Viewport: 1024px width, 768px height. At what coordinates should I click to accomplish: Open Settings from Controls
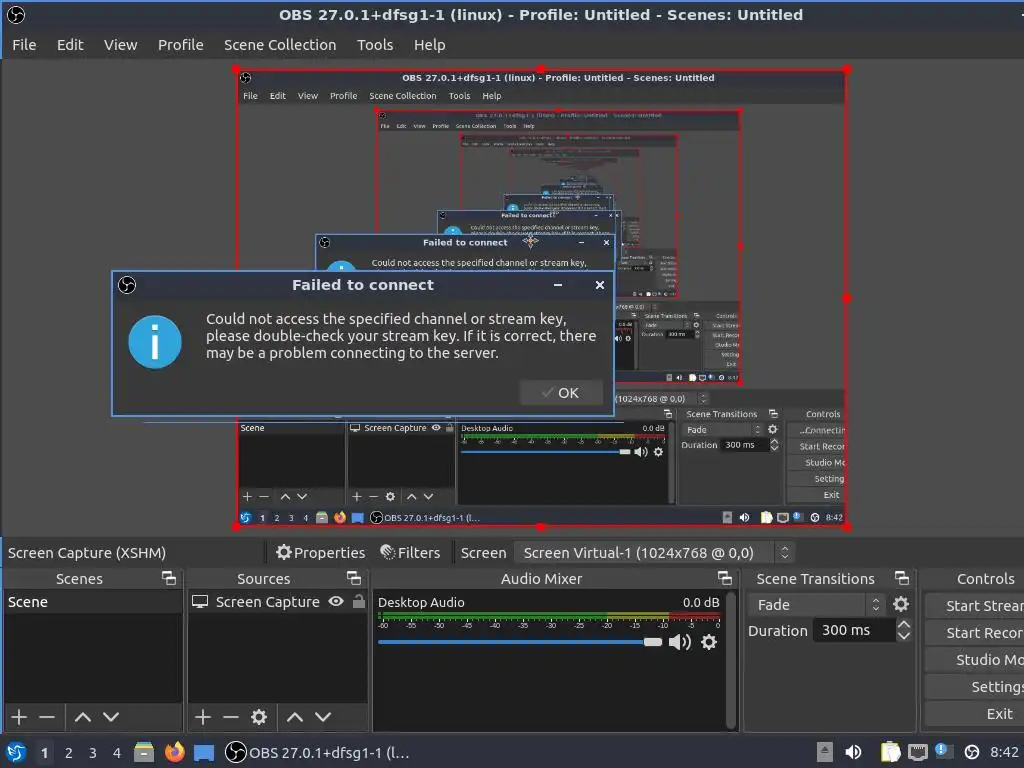tap(975, 686)
